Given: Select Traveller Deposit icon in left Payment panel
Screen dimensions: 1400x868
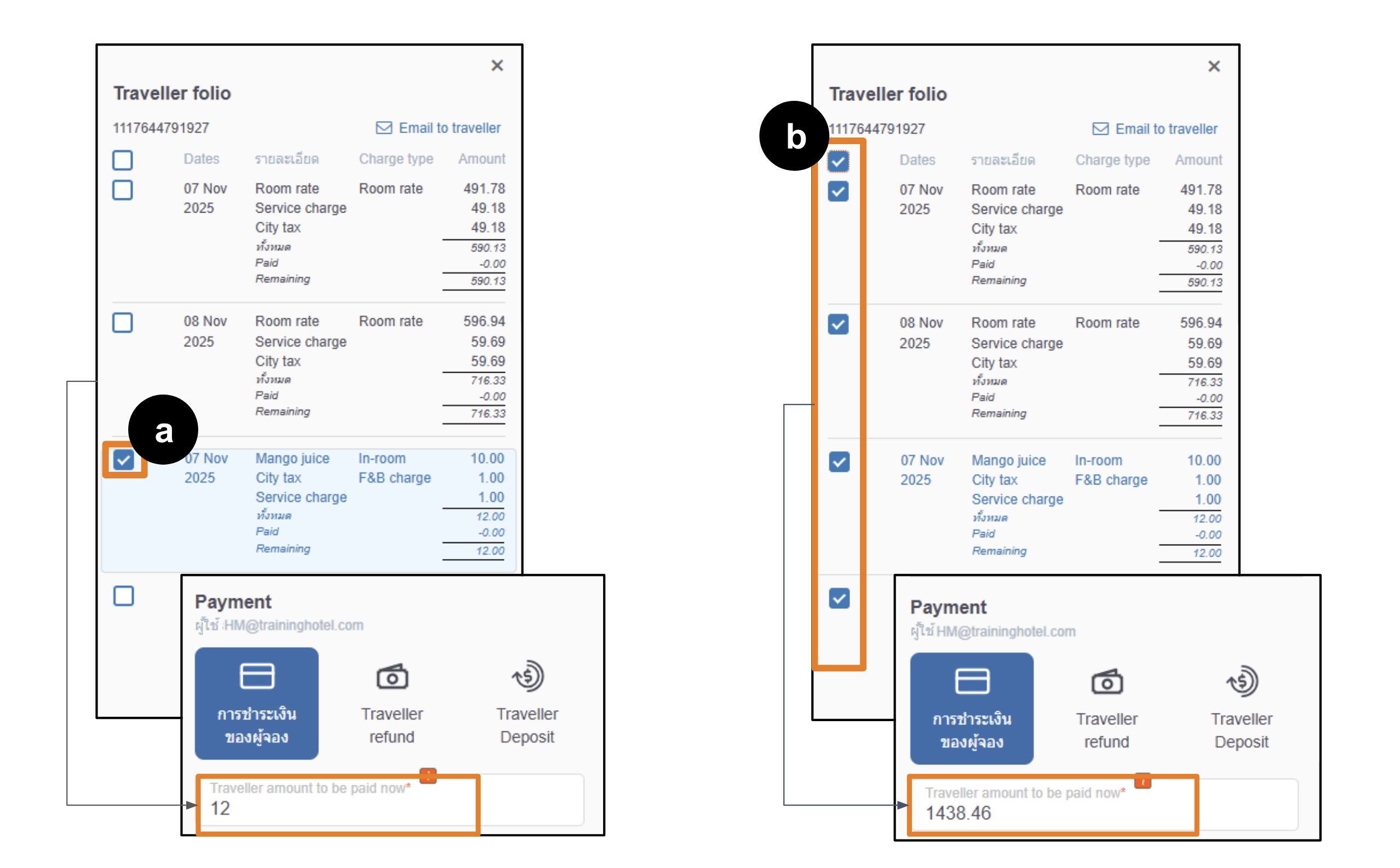Looking at the screenshot, I should point(527,676).
